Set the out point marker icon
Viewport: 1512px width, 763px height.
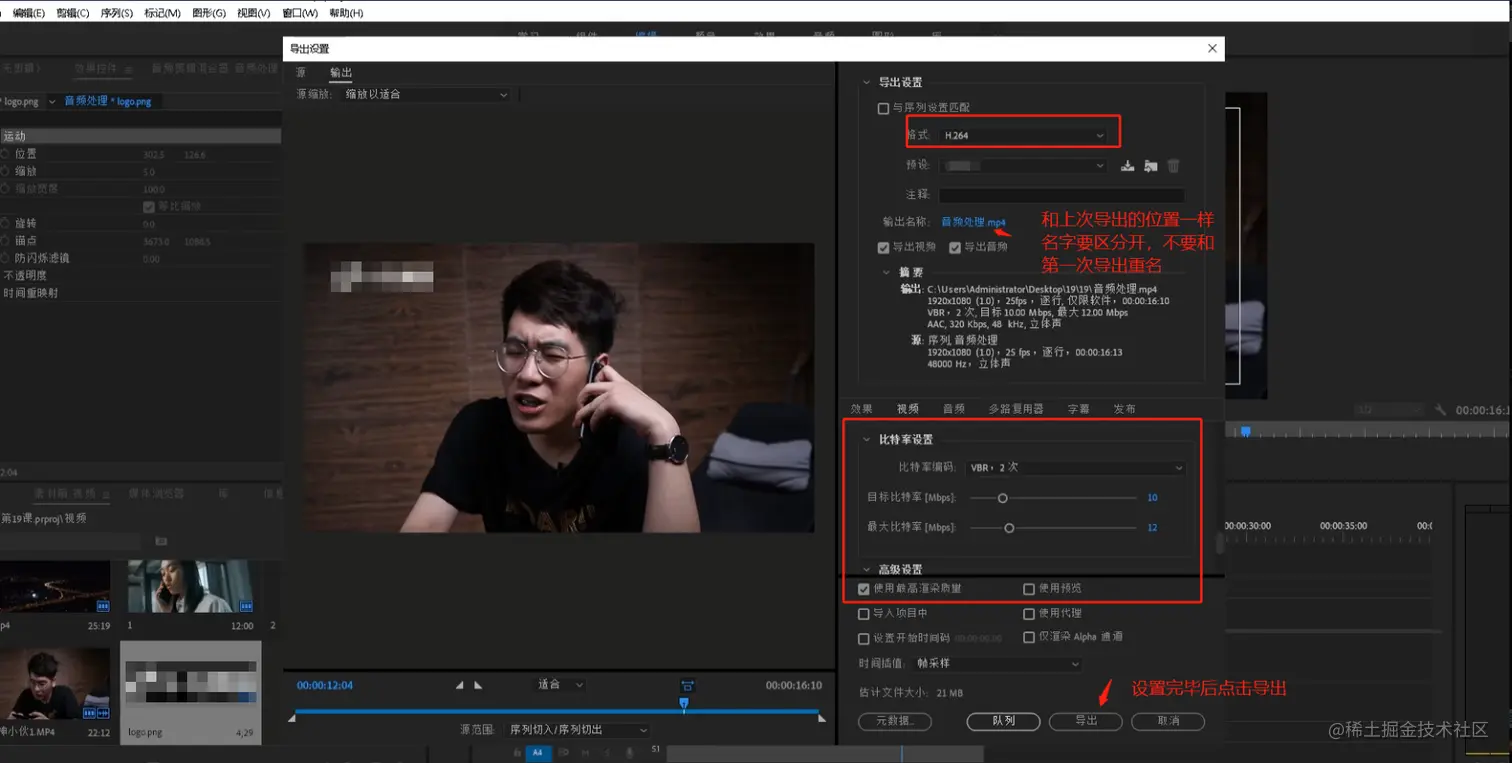point(478,685)
